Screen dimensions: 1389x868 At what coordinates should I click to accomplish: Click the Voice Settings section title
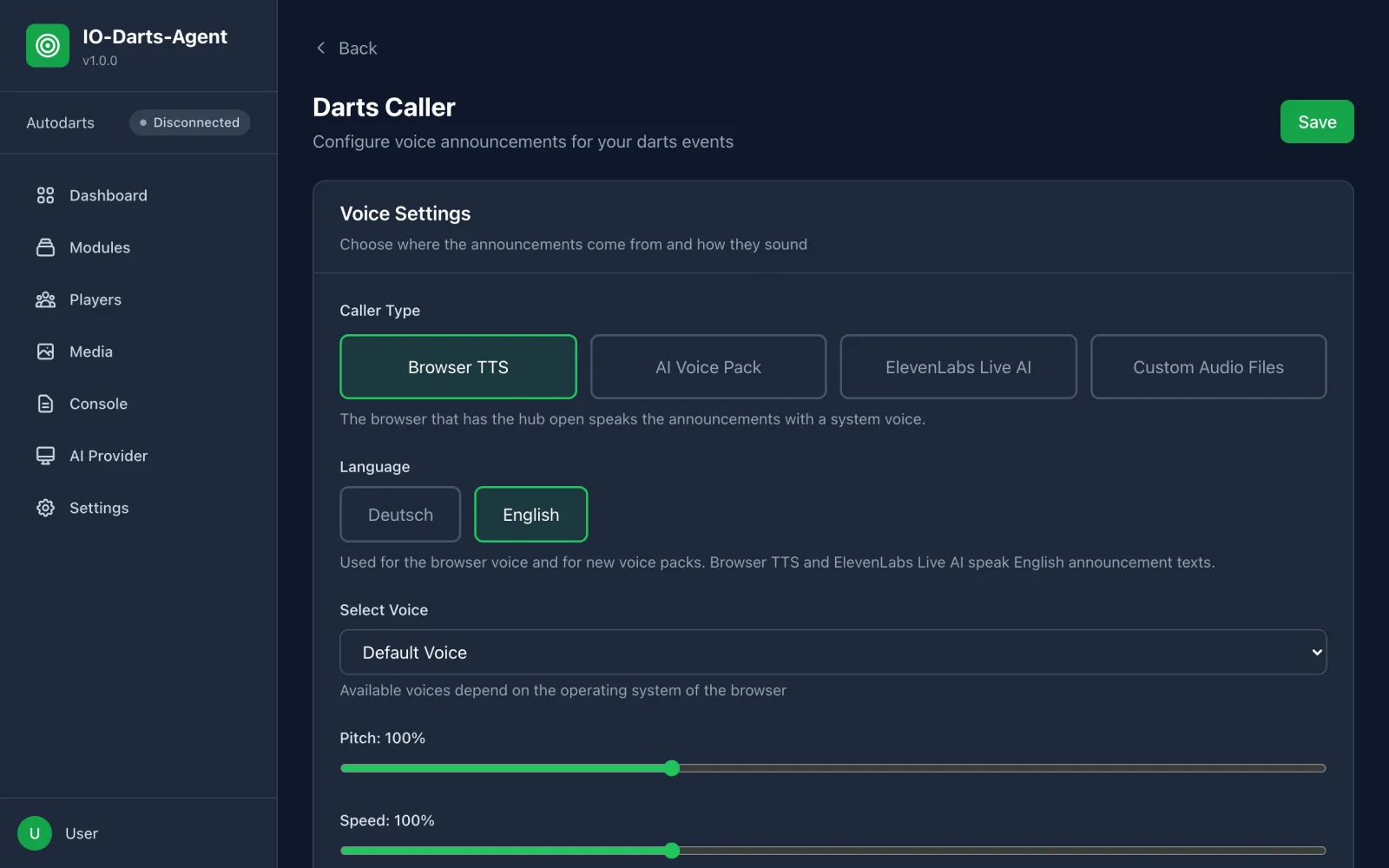coord(405,214)
